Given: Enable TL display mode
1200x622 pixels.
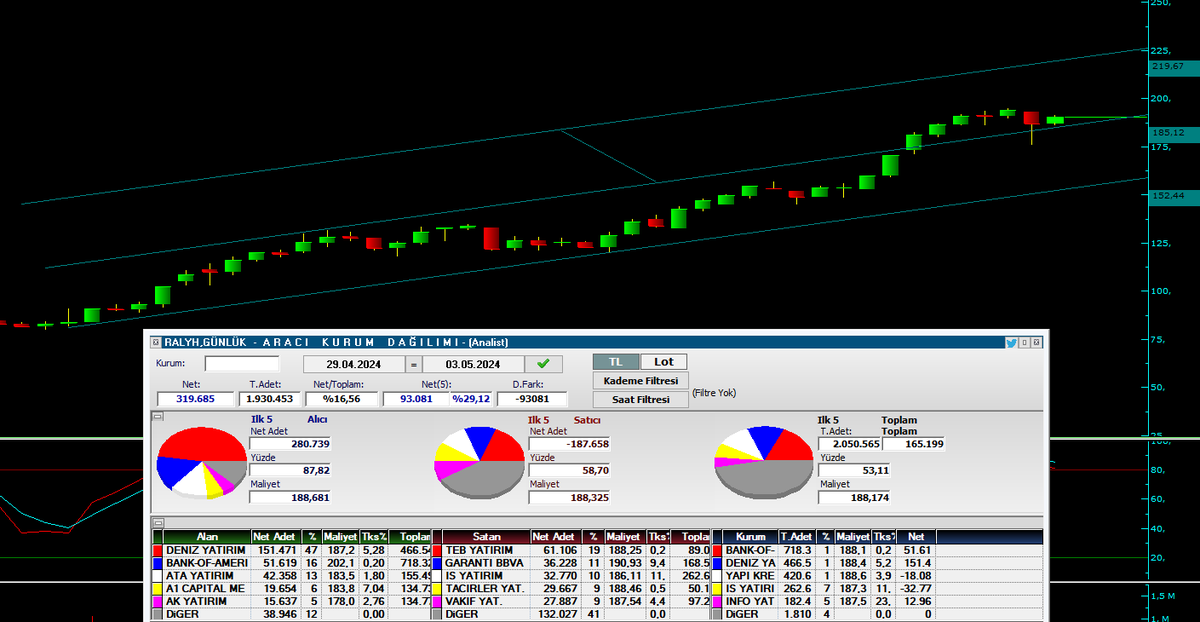Looking at the screenshot, I should point(615,361).
